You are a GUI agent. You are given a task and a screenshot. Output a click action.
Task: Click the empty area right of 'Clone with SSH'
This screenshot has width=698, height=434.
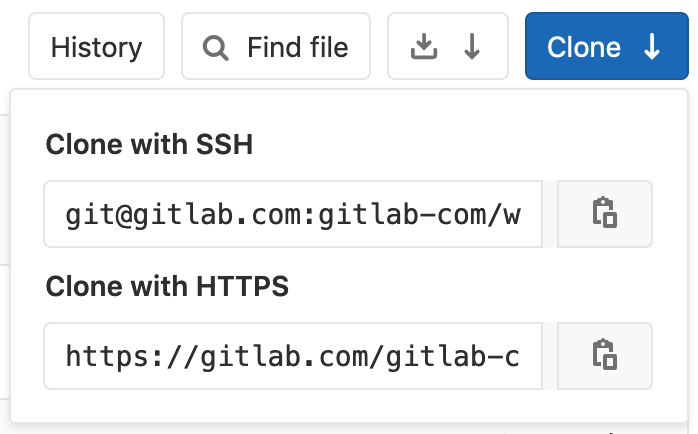click(450, 145)
